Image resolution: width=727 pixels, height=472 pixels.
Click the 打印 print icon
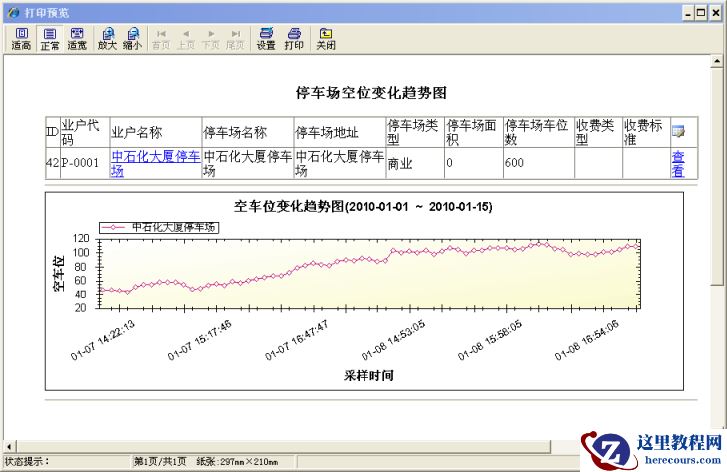coord(294,38)
